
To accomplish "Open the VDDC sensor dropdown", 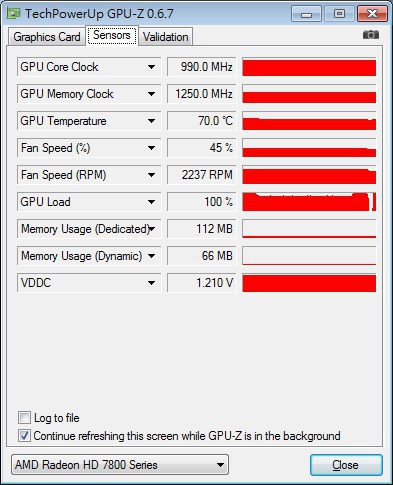I will [151, 283].
